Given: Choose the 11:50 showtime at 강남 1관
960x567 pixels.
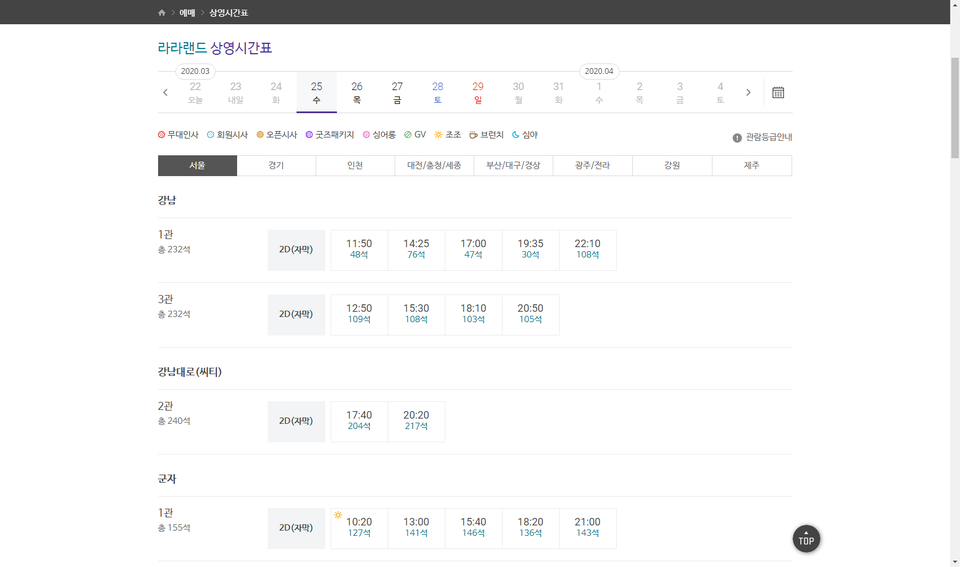Looking at the screenshot, I should (x=359, y=249).
